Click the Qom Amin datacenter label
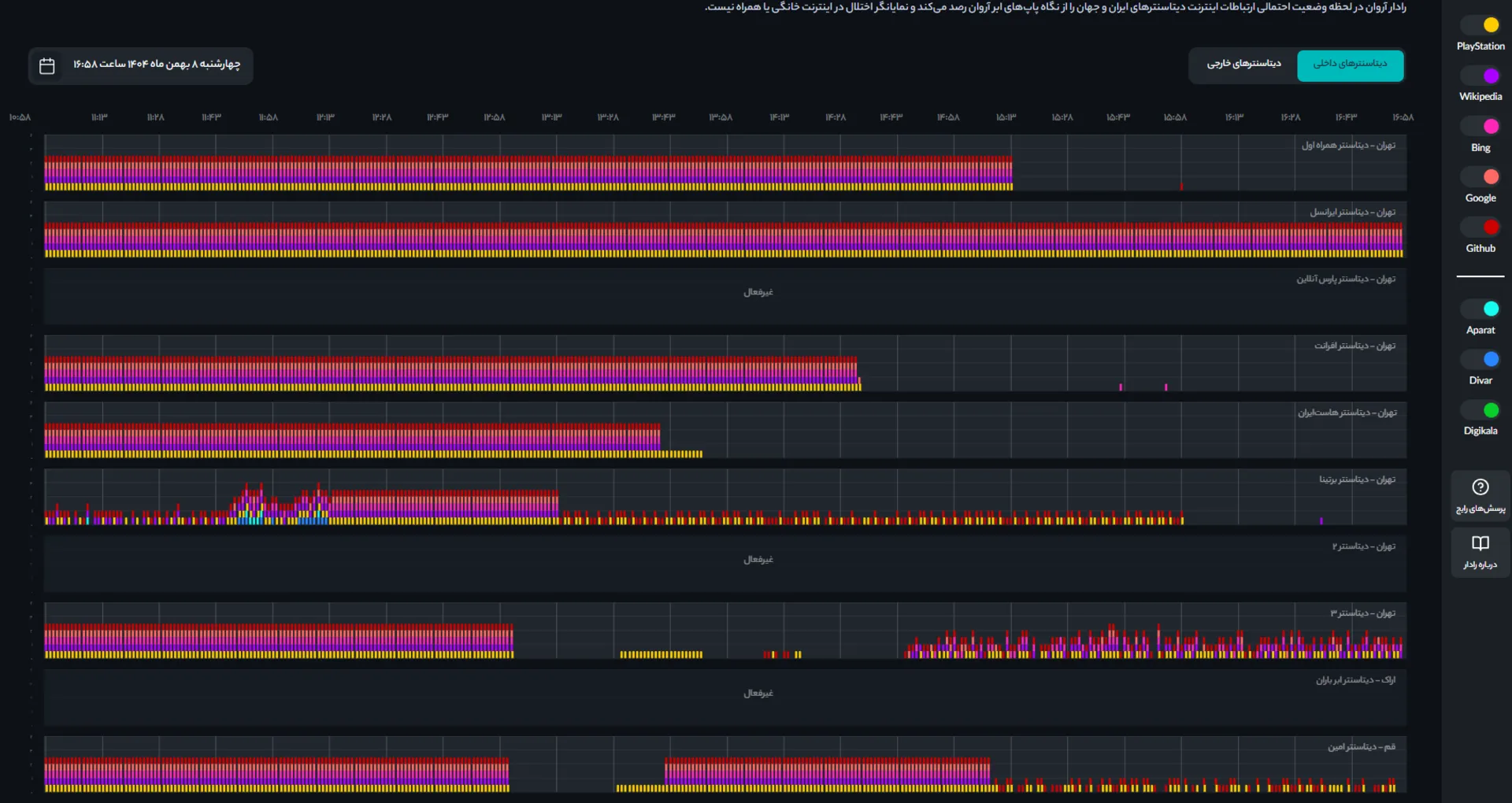 point(1361,747)
